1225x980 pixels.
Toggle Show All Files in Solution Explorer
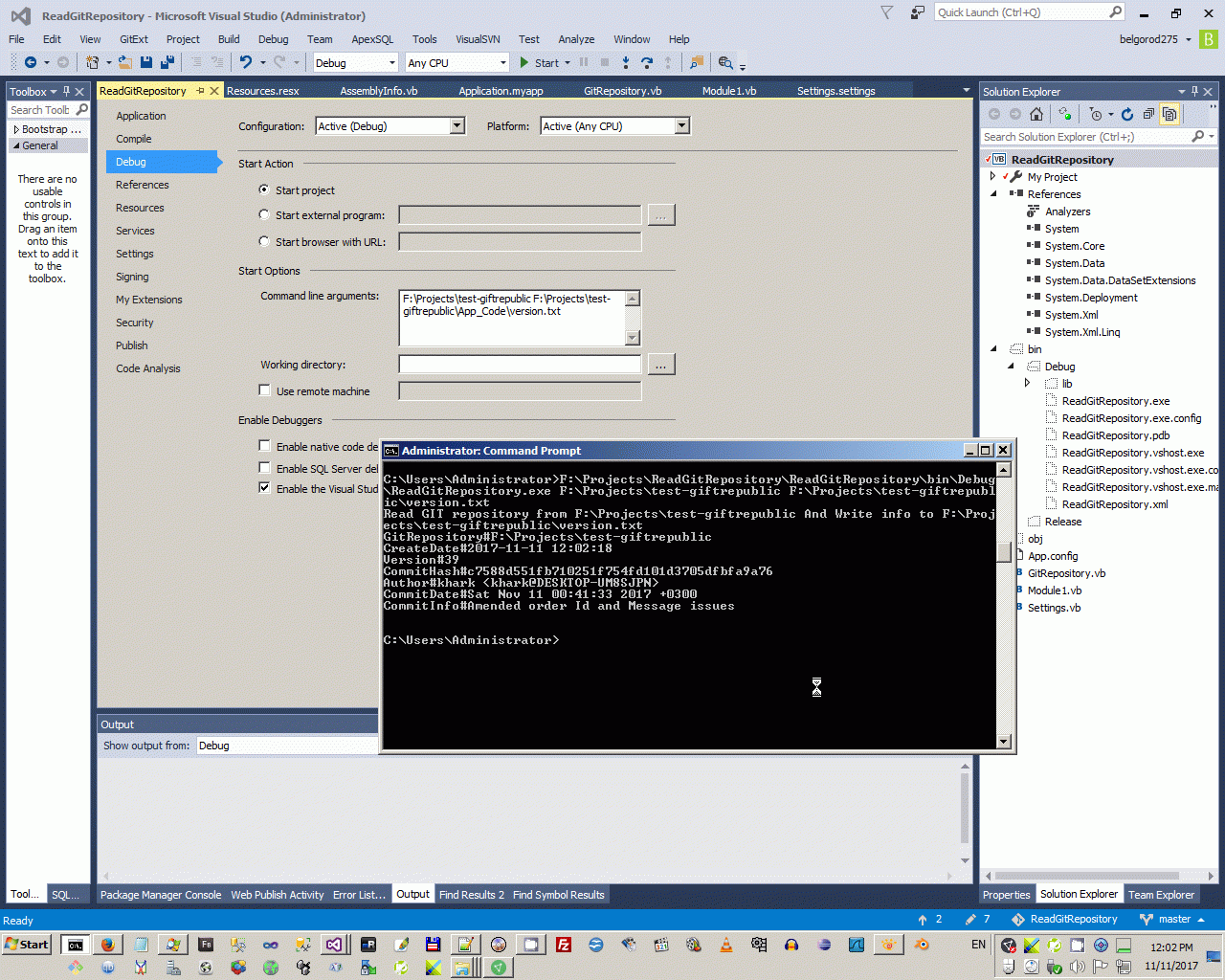tap(1169, 114)
